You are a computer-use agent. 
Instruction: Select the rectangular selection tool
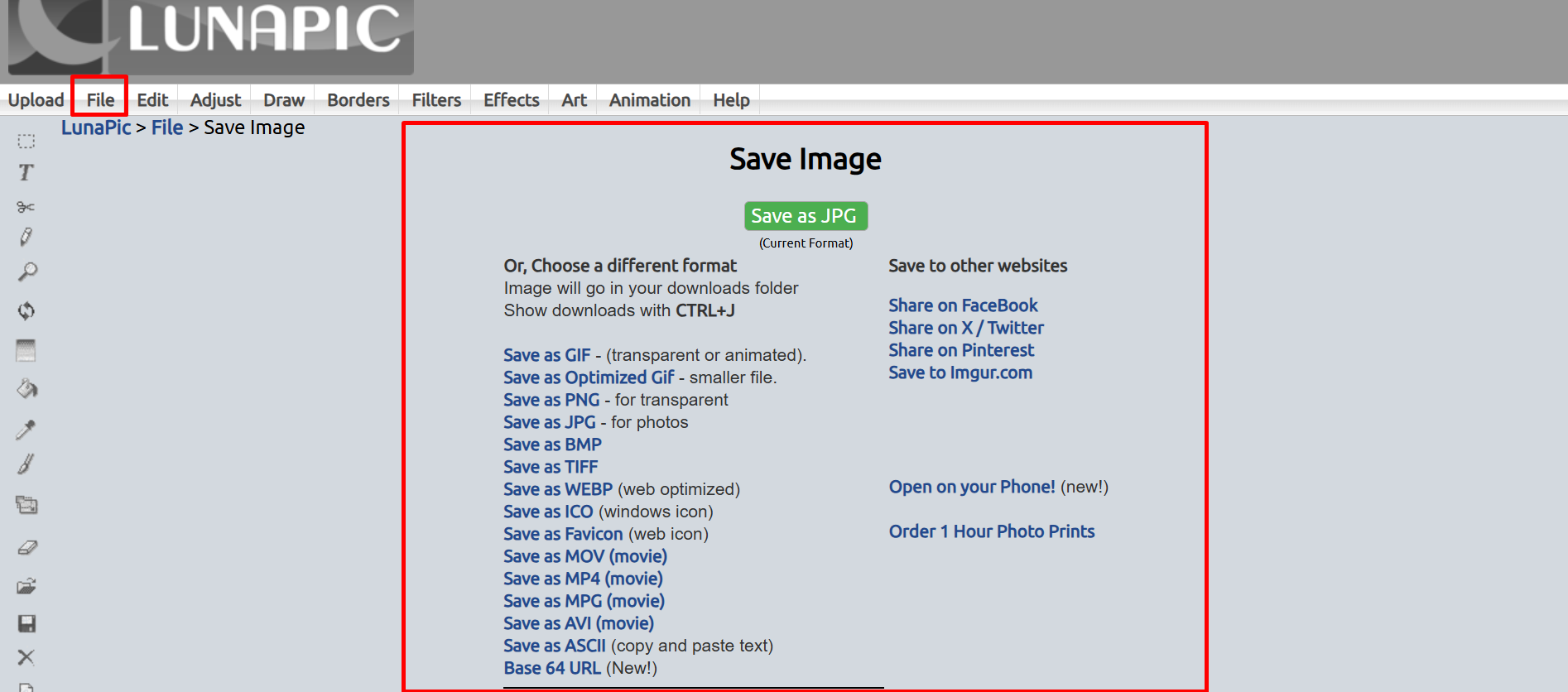[x=26, y=142]
